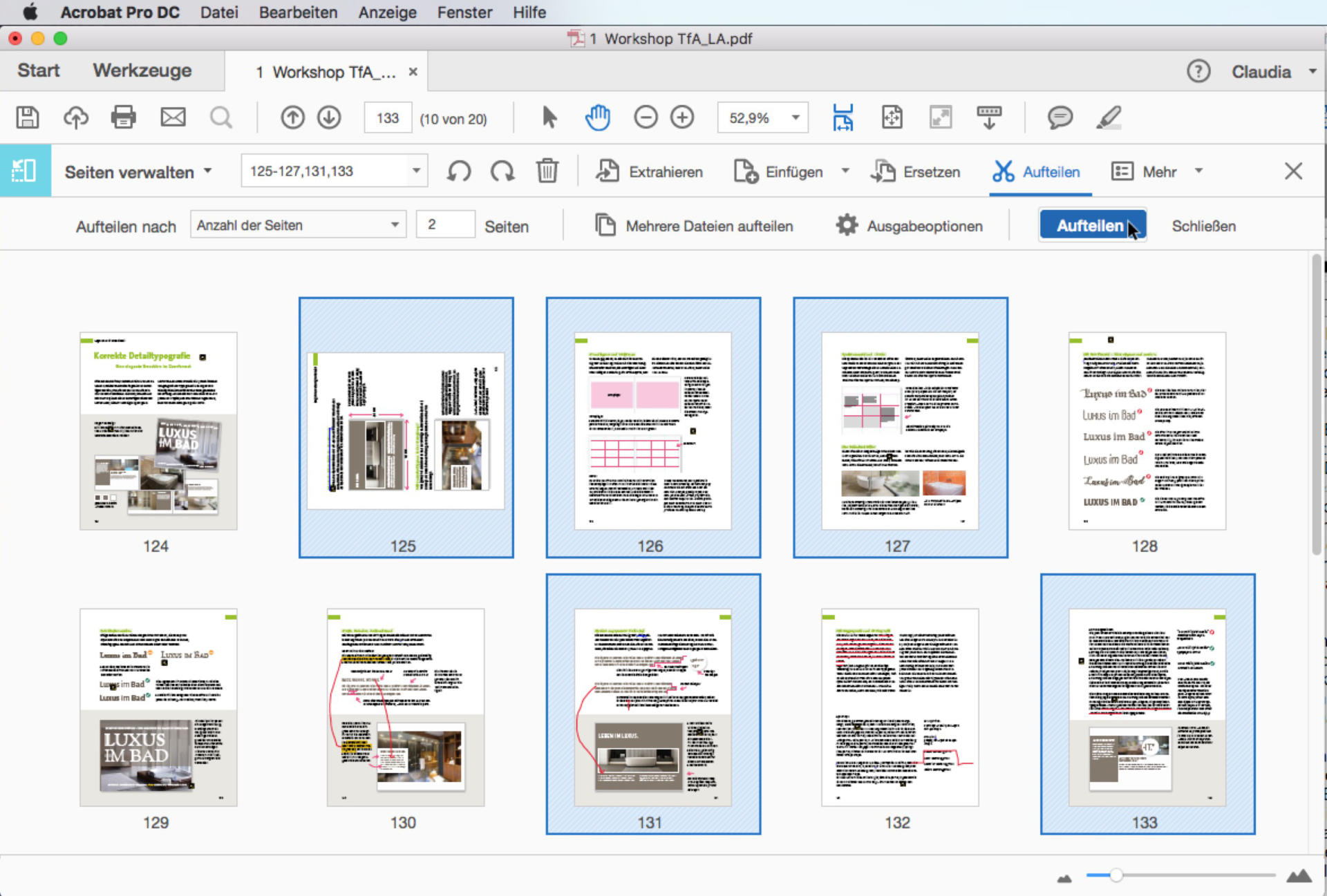Select page 128 thumbnail

pyautogui.click(x=1147, y=430)
